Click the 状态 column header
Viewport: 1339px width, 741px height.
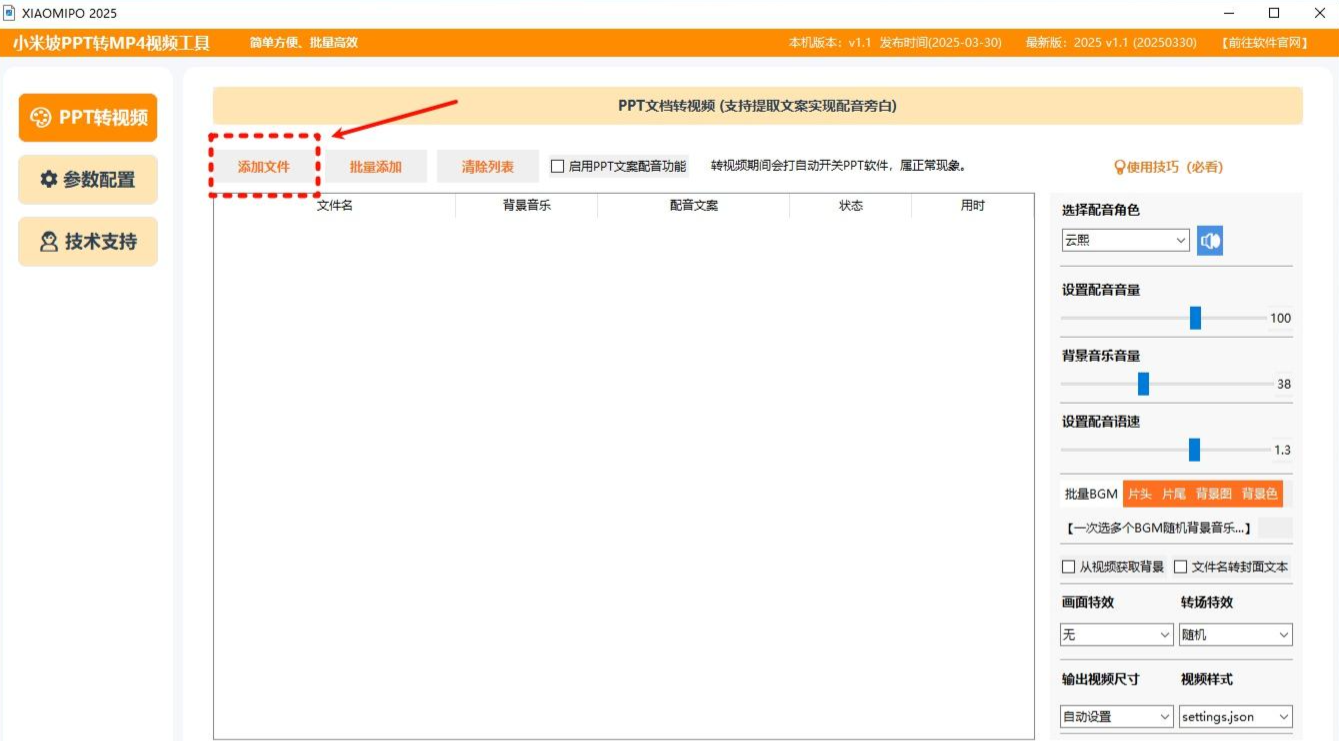click(x=851, y=205)
